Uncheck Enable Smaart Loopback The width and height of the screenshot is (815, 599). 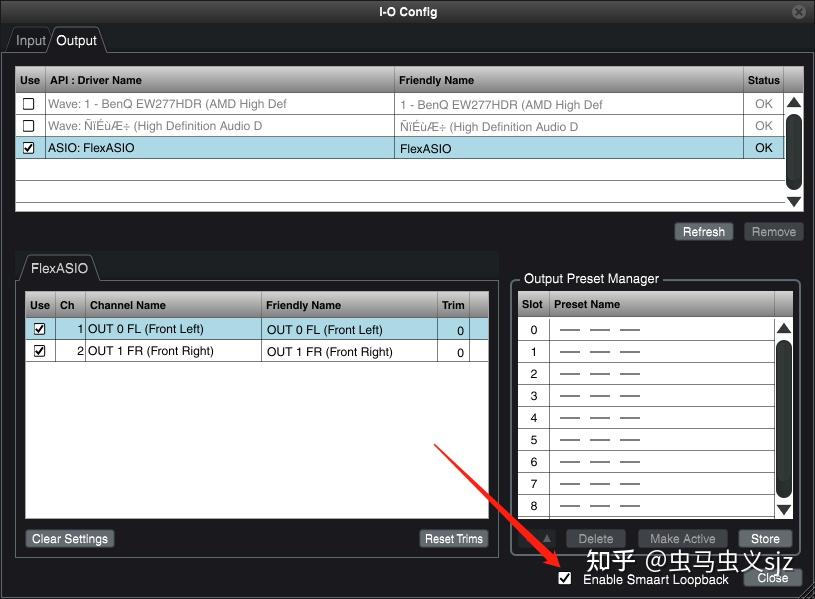566,578
